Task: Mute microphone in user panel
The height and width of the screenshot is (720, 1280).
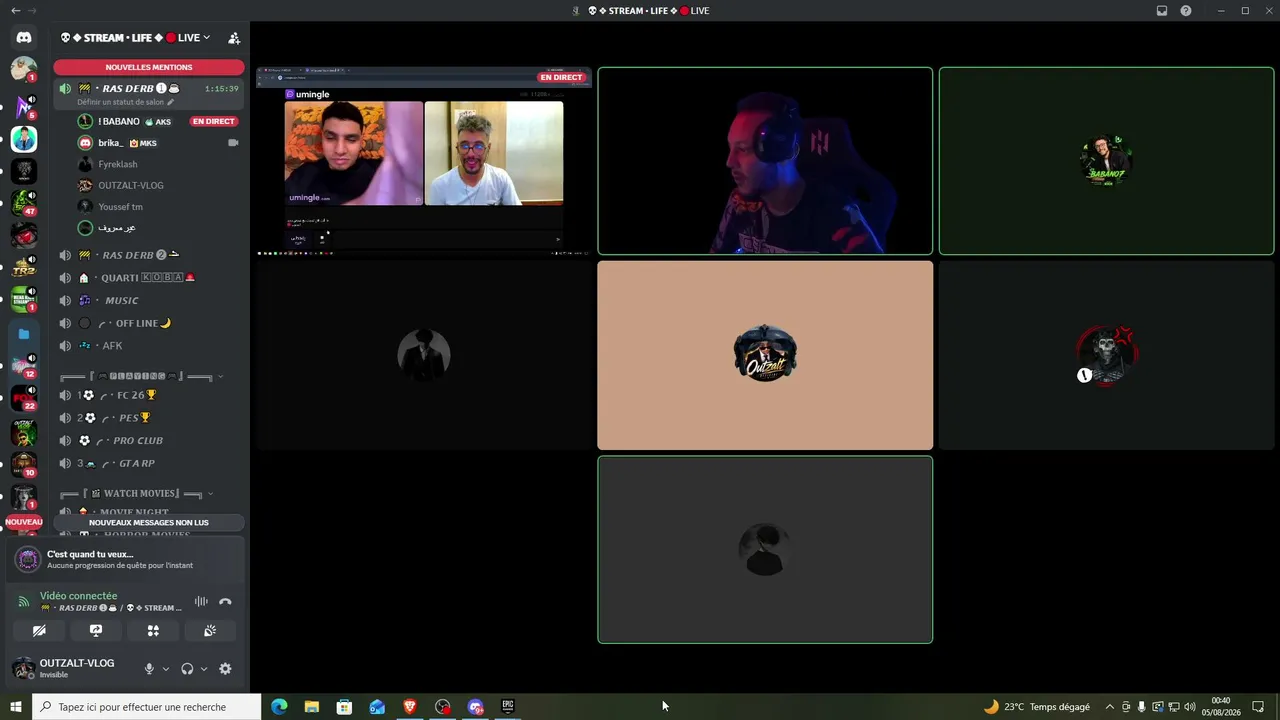Action: click(x=149, y=669)
